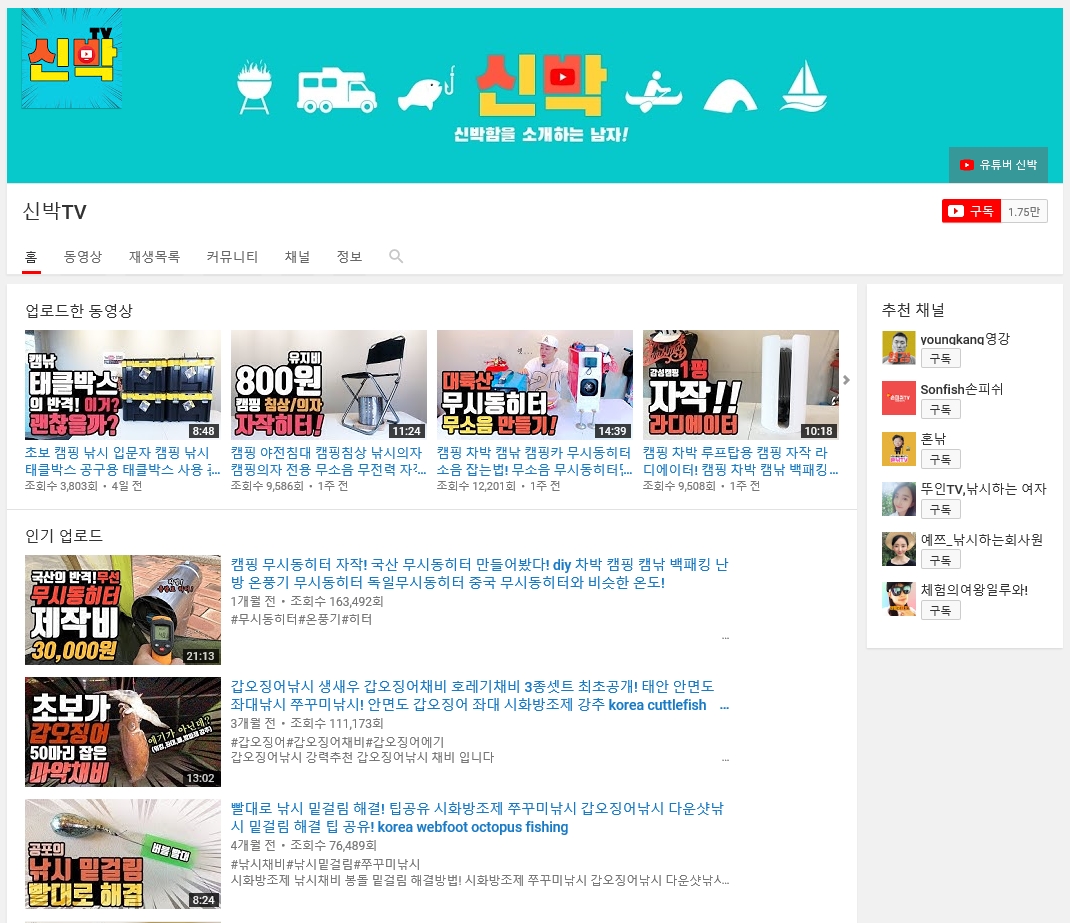The width and height of the screenshot is (1070, 923).
Task: Open Sonfish손피쉬 channel avatar
Action: click(x=898, y=398)
